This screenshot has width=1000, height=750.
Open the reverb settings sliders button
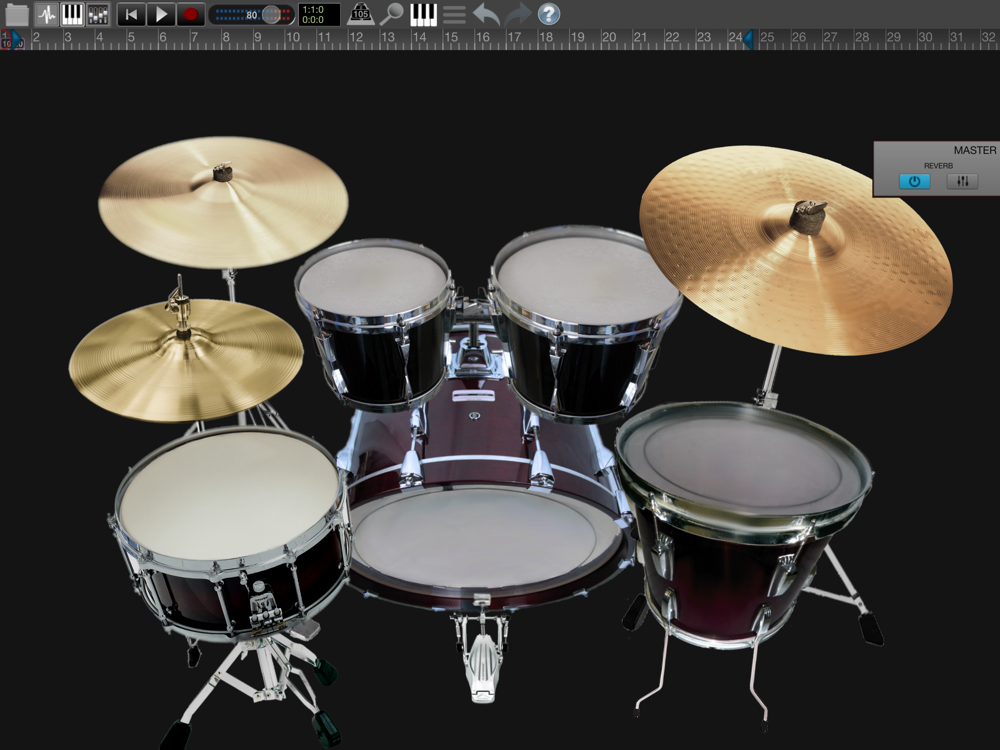pyautogui.click(x=962, y=181)
